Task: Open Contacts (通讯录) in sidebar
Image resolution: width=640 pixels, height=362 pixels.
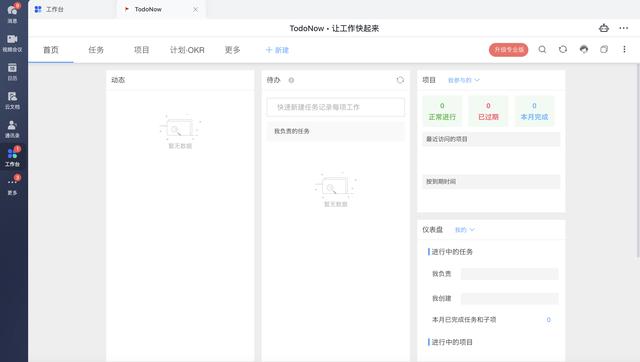Action: 13,128
